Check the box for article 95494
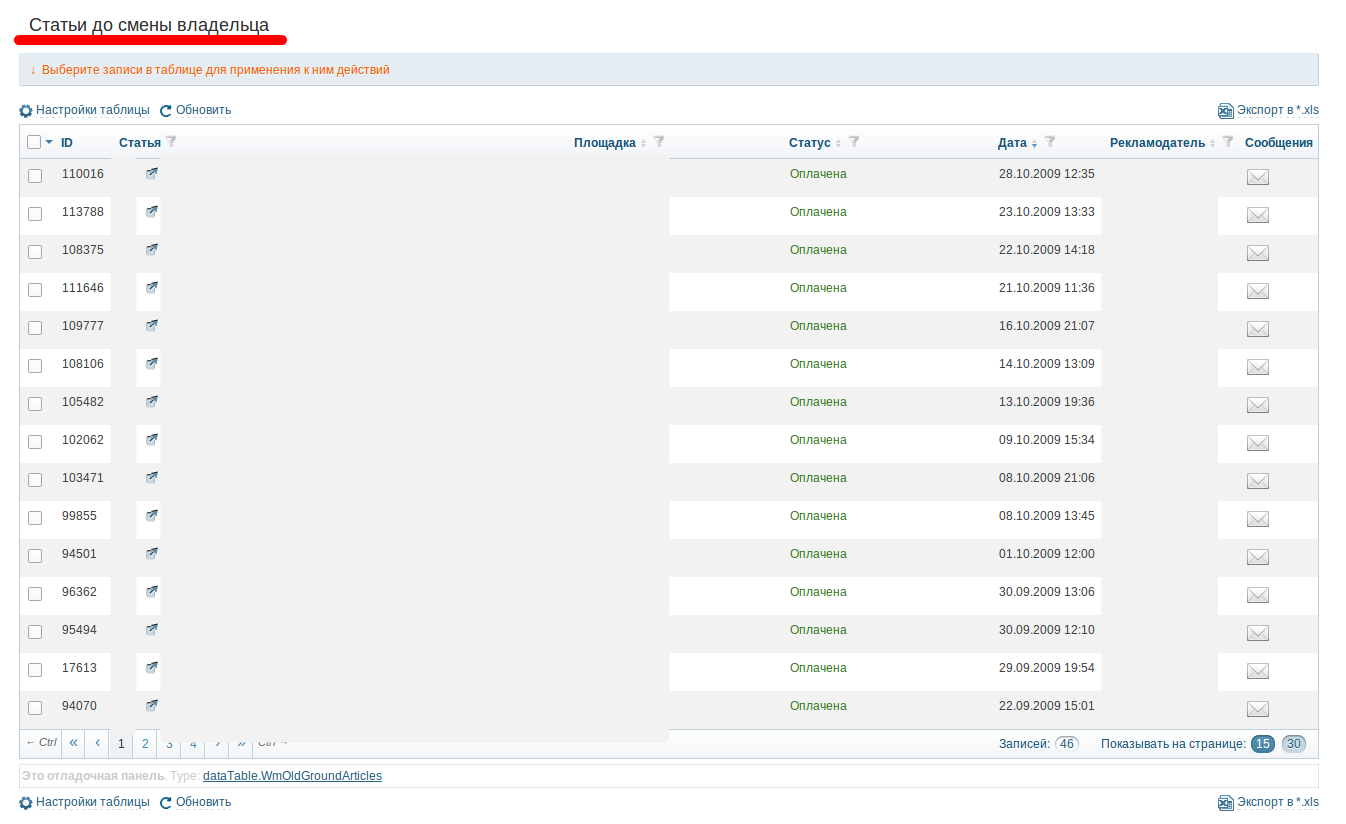Viewport: 1346px width, 824px height. (x=35, y=632)
